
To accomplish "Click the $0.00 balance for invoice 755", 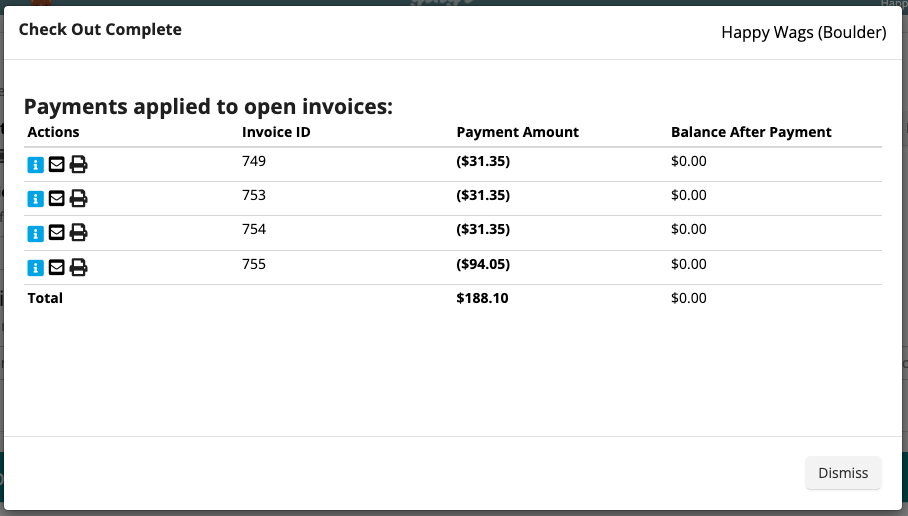I will pos(689,264).
